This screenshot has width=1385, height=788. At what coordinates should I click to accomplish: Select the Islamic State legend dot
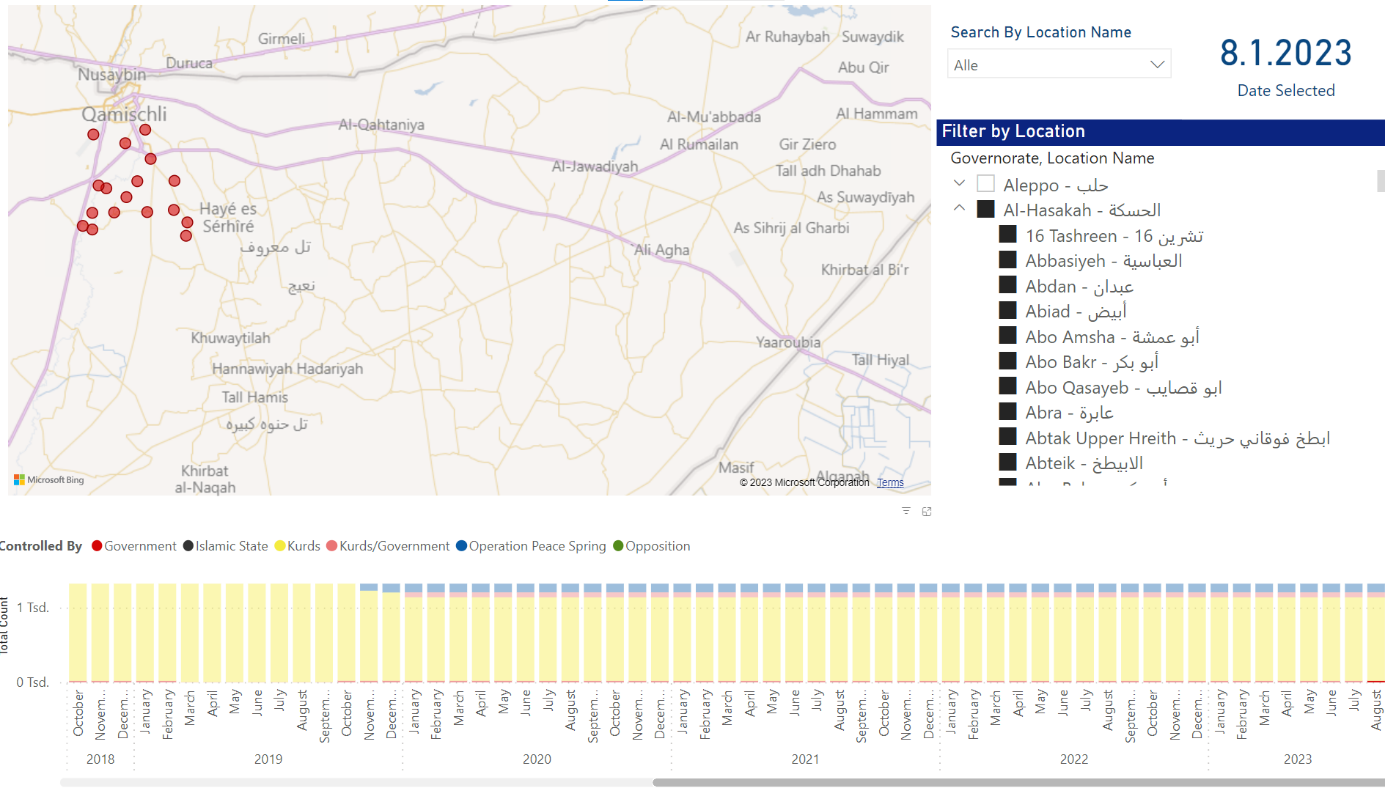(x=188, y=546)
